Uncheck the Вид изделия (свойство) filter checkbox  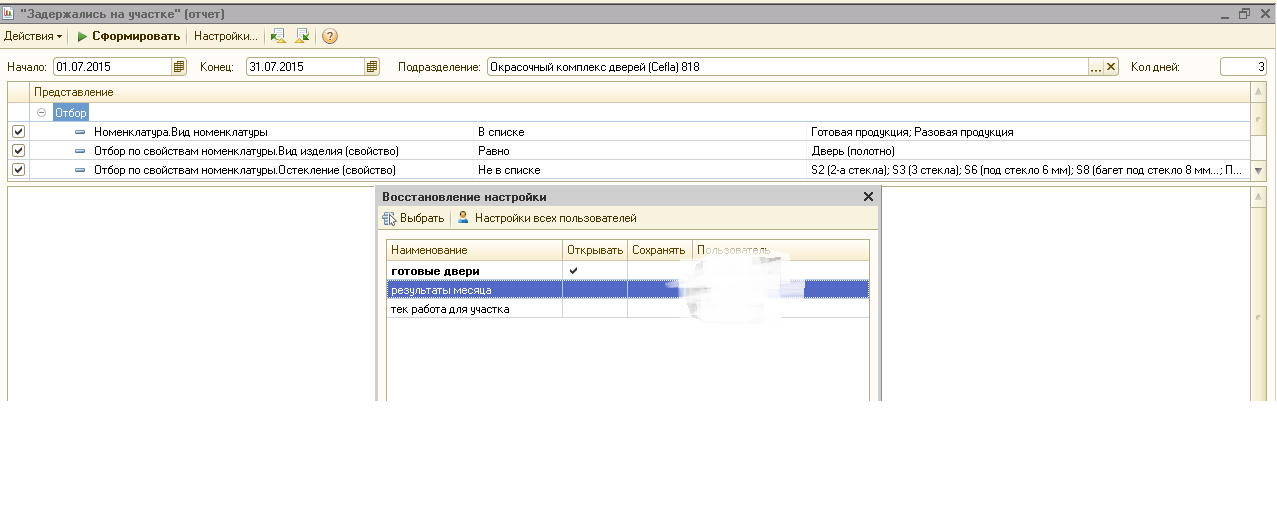point(18,151)
